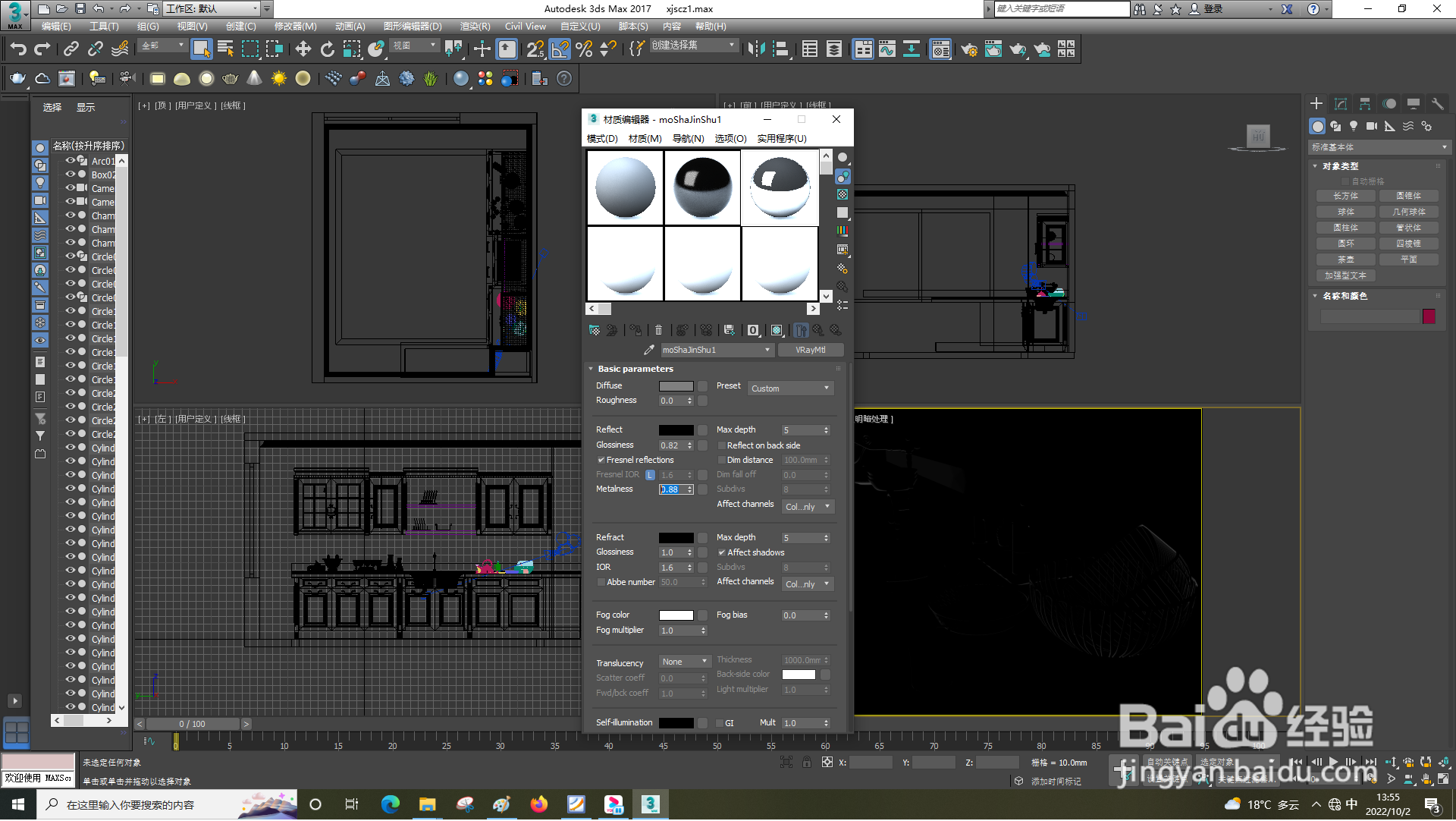Activate the Select Object tool

[x=201, y=49]
